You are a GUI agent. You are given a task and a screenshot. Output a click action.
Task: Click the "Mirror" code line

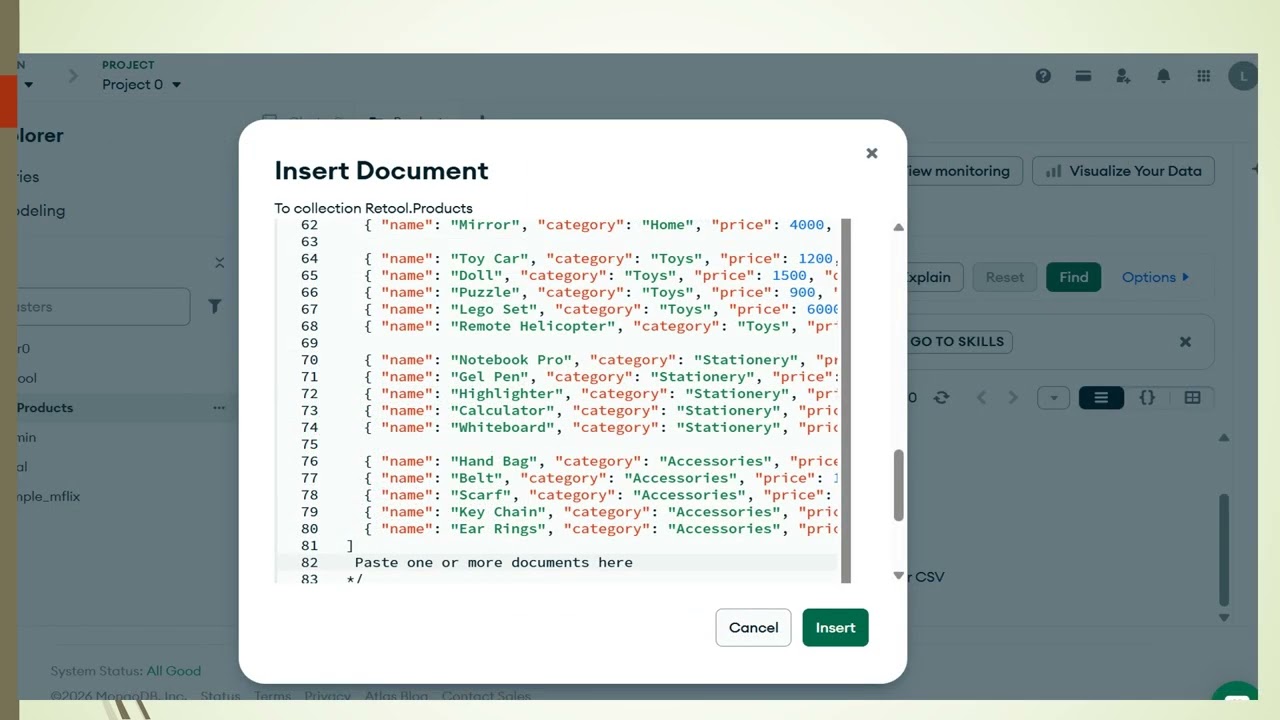pos(600,225)
